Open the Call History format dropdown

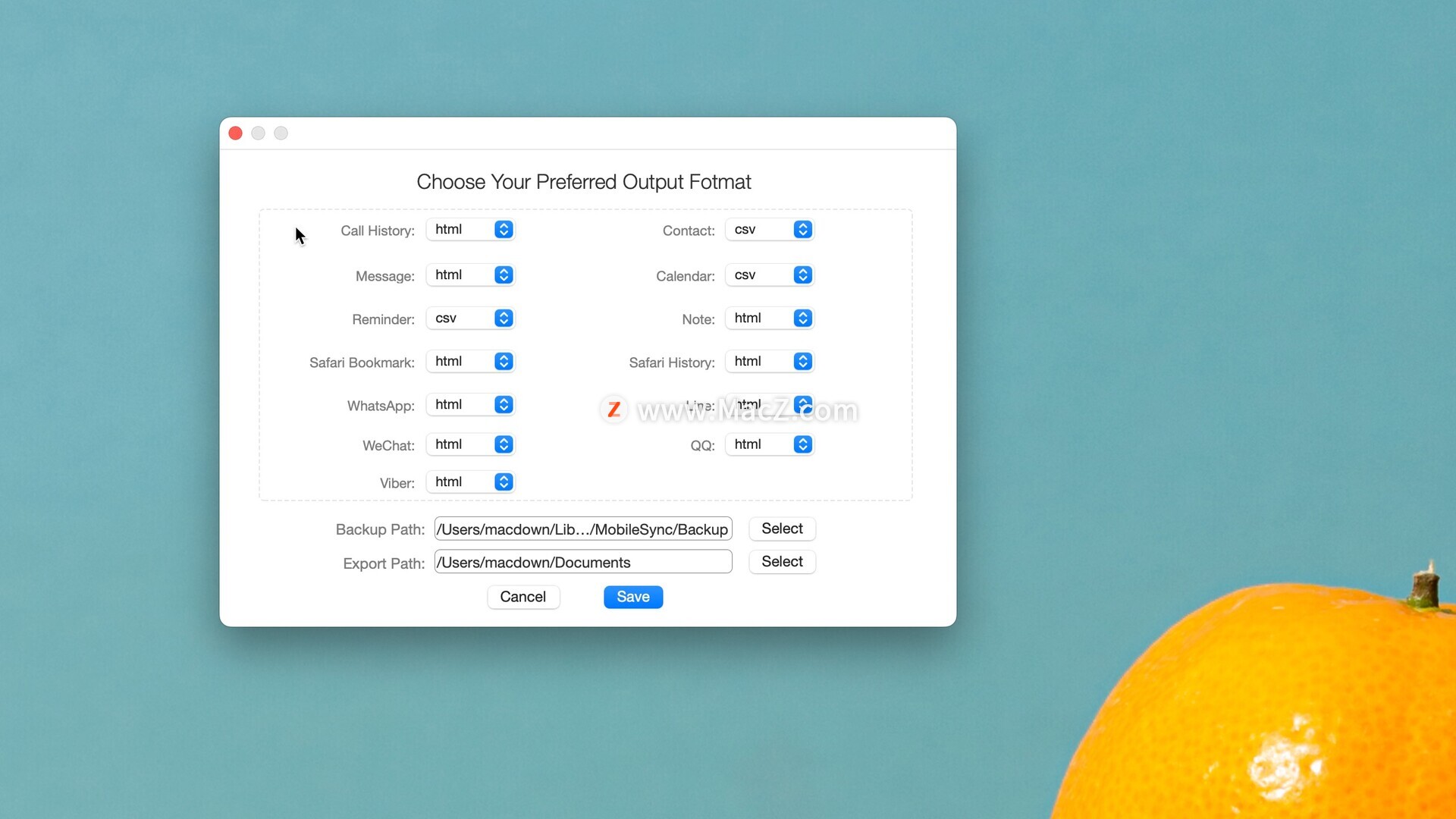tap(470, 230)
